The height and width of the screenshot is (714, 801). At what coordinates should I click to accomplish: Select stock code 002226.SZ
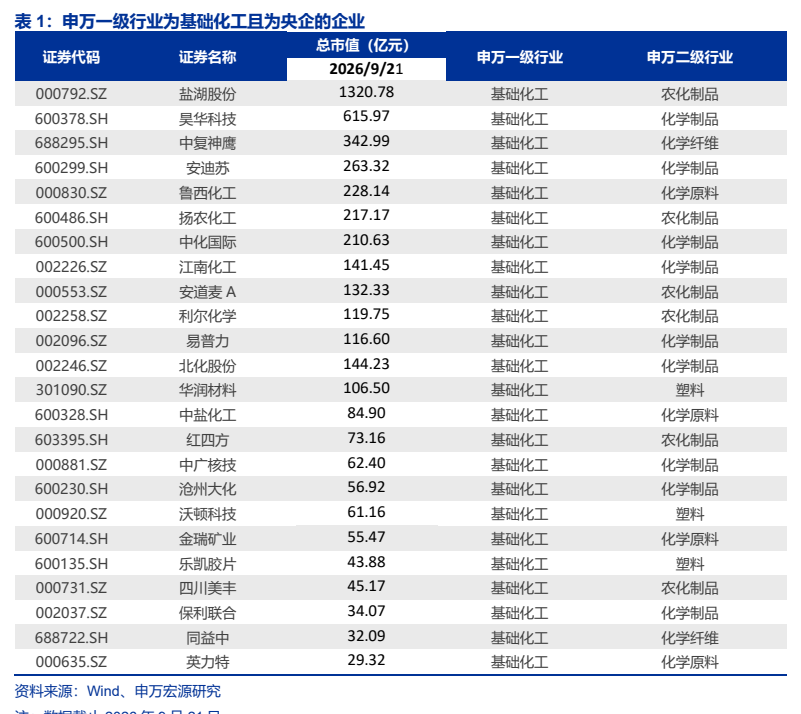71,267
